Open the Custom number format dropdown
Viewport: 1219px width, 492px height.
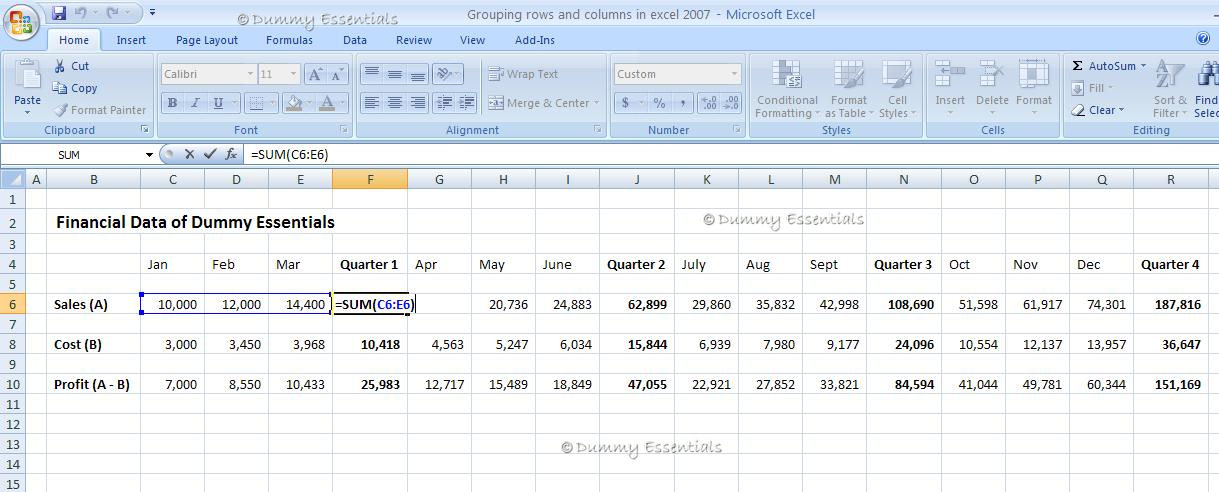(734, 74)
